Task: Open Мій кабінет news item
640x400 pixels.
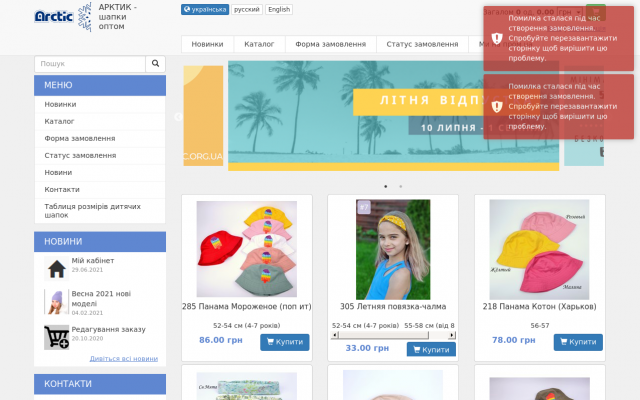Action: [93, 260]
